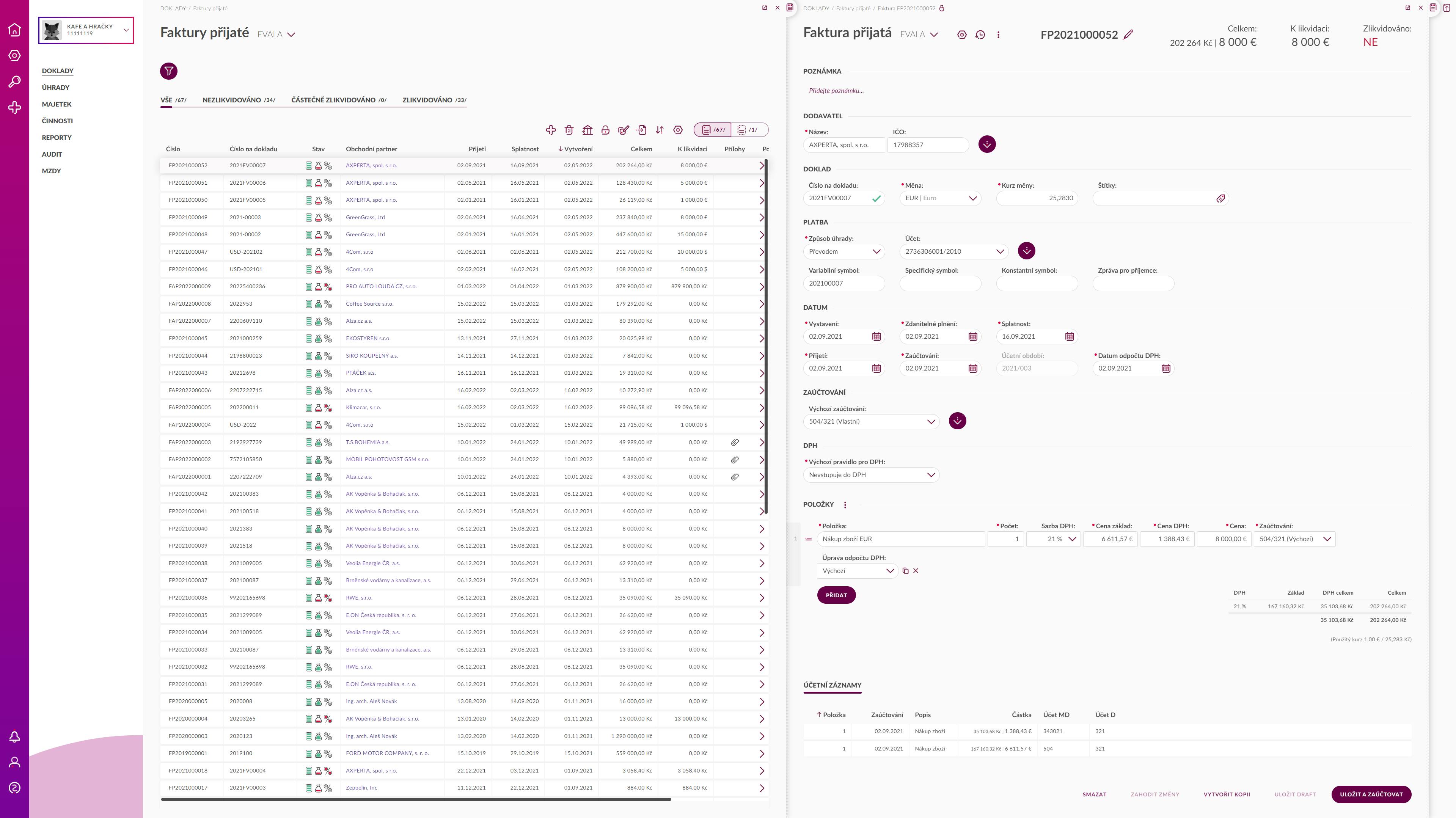Open Výchozí zaúčtování 504/321 dropdown
The width and height of the screenshot is (1456, 818).
(871, 422)
